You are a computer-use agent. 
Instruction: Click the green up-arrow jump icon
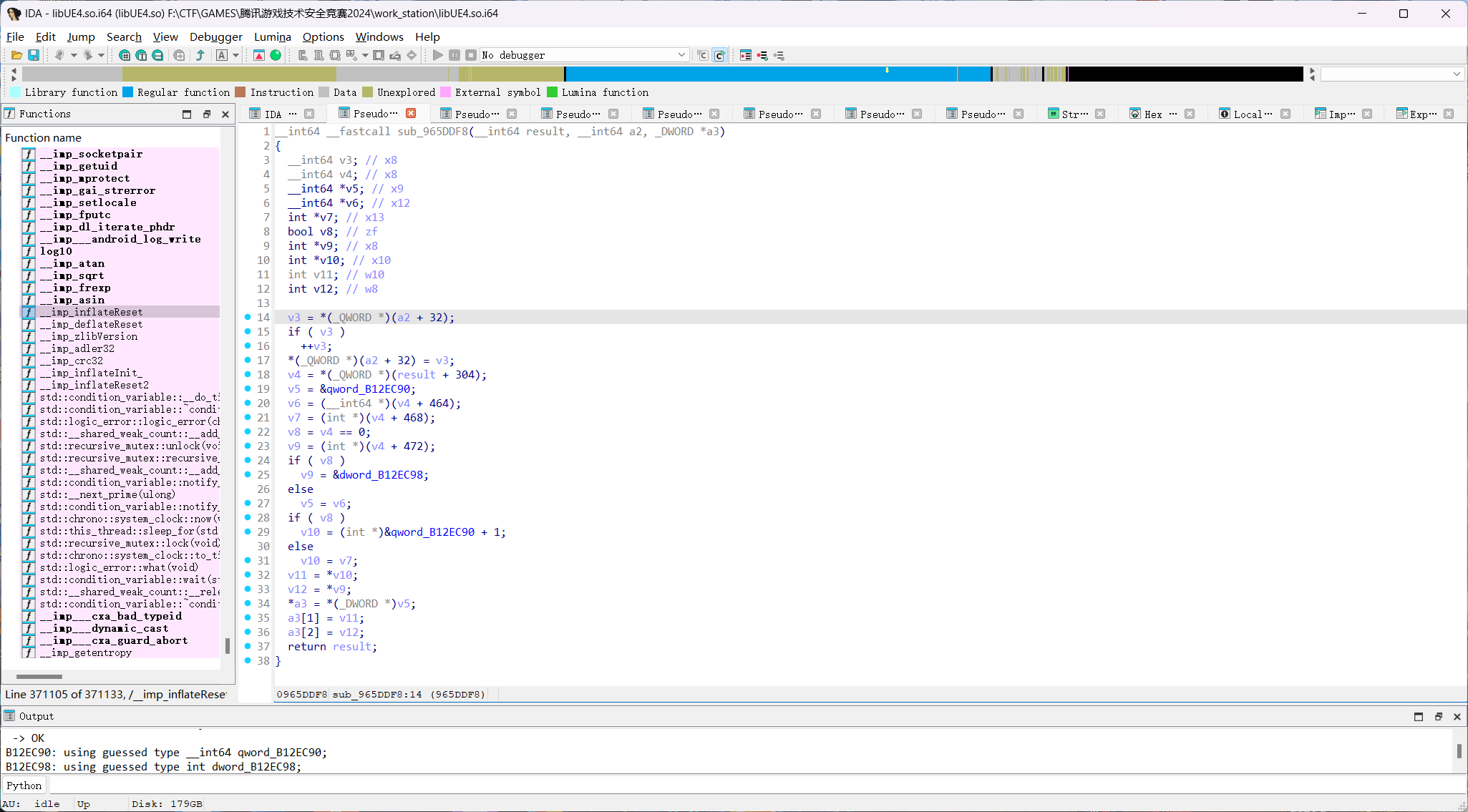pos(200,55)
